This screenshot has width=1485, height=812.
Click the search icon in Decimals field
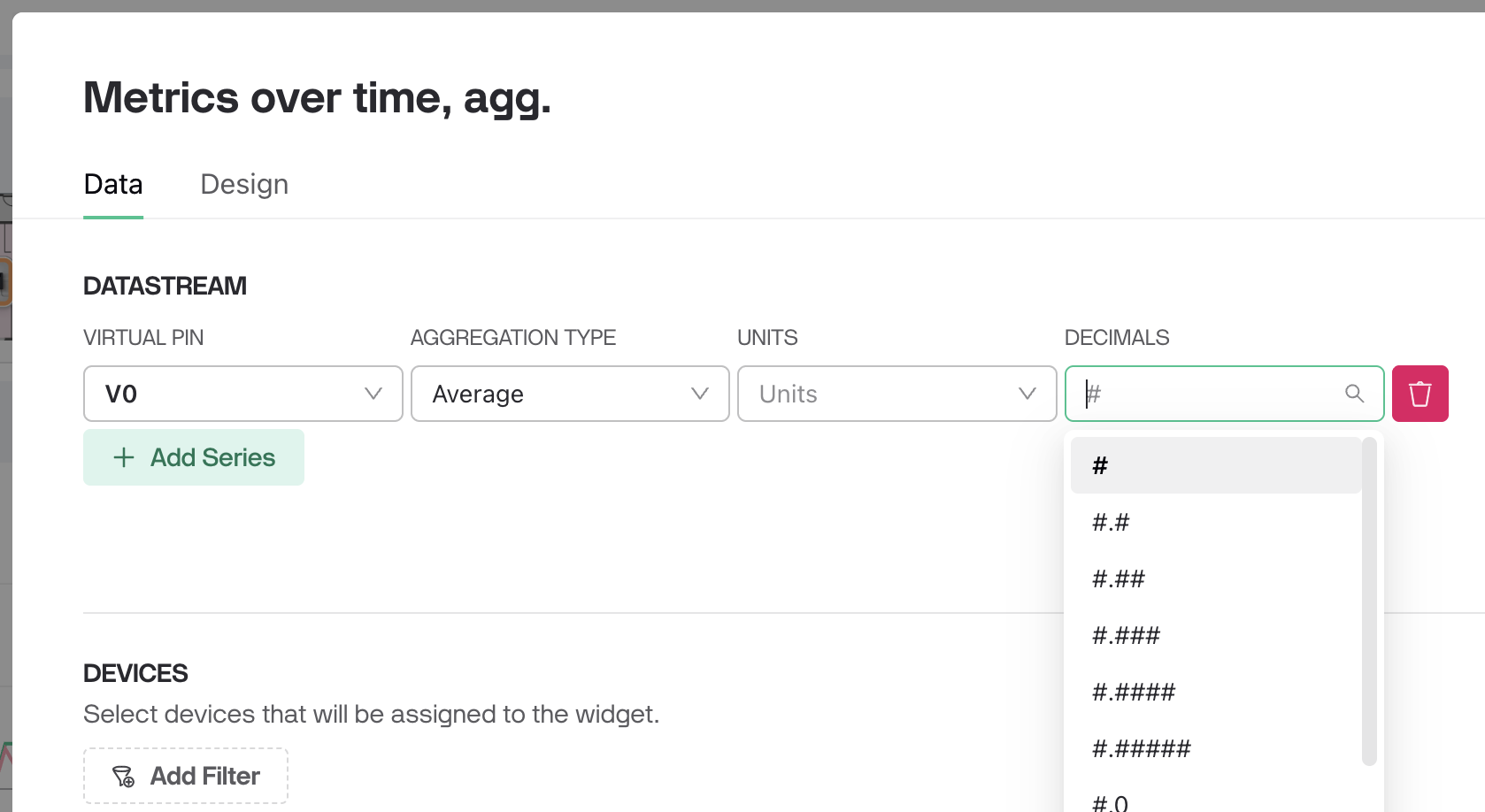[x=1354, y=394]
